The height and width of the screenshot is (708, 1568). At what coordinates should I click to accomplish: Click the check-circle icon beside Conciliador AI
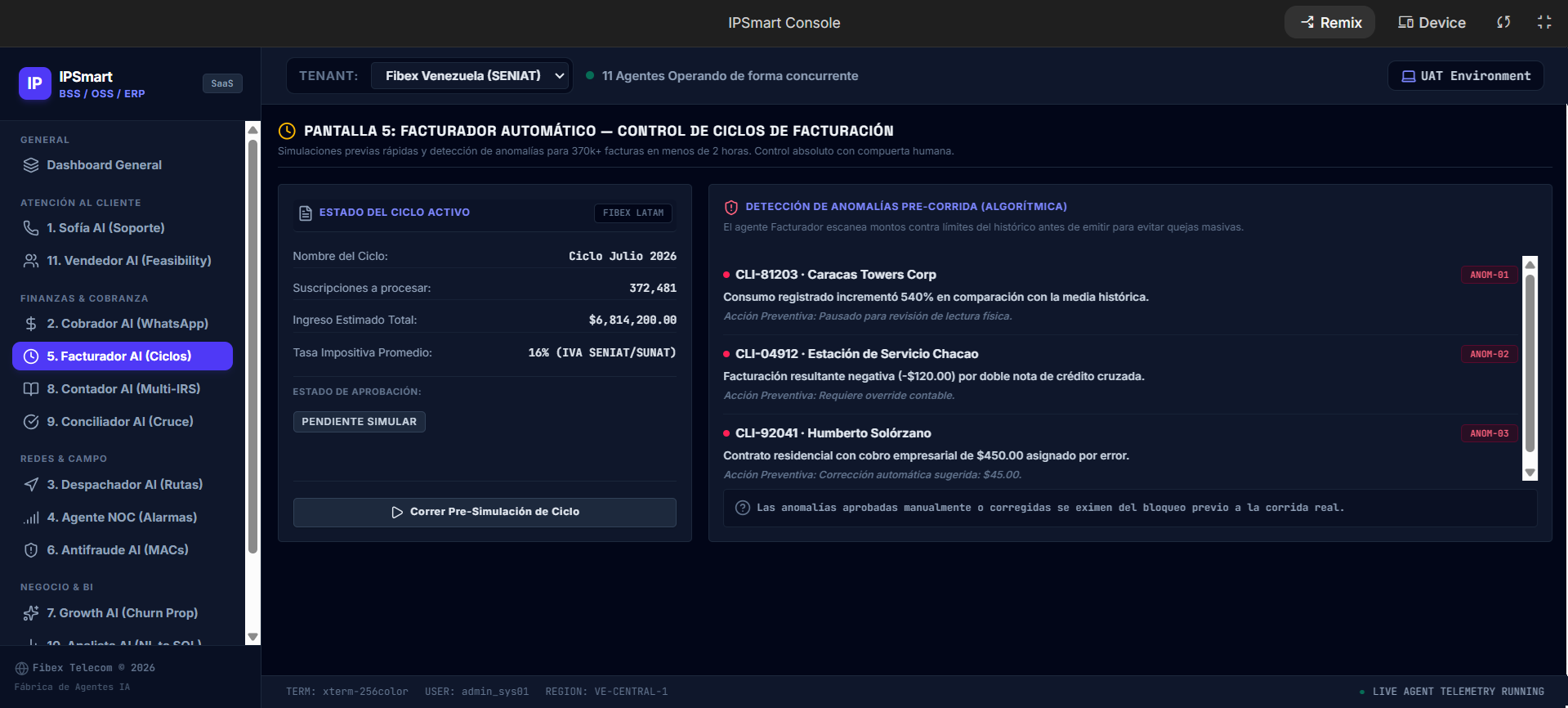31,422
